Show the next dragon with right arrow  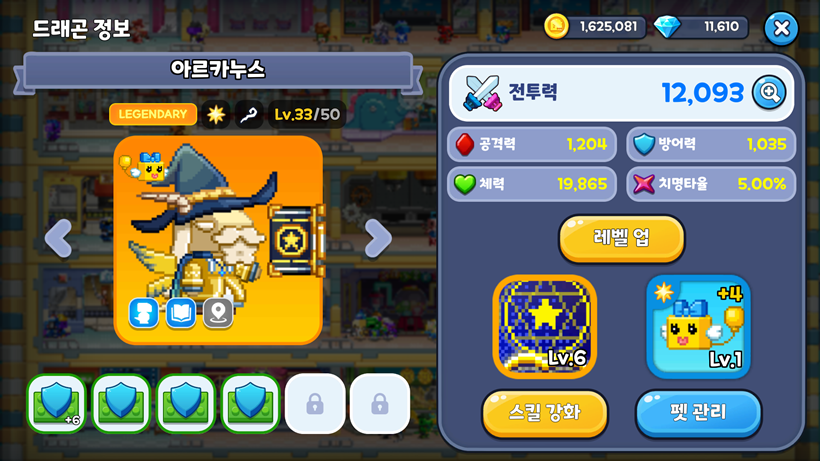378,238
